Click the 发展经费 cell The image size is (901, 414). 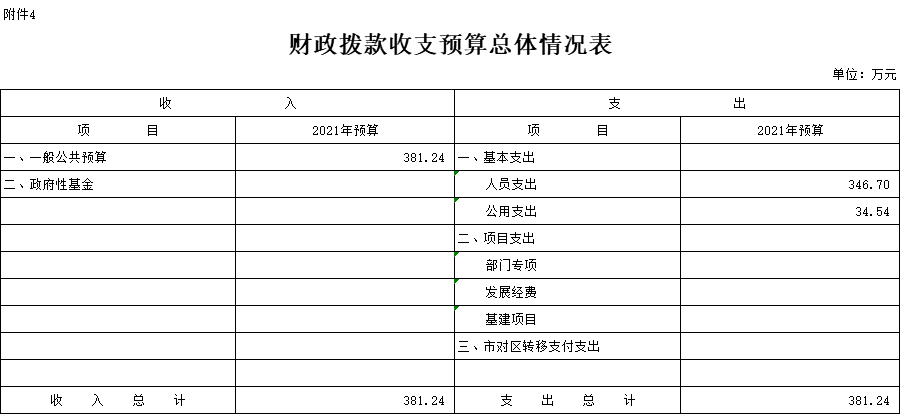tap(568, 293)
